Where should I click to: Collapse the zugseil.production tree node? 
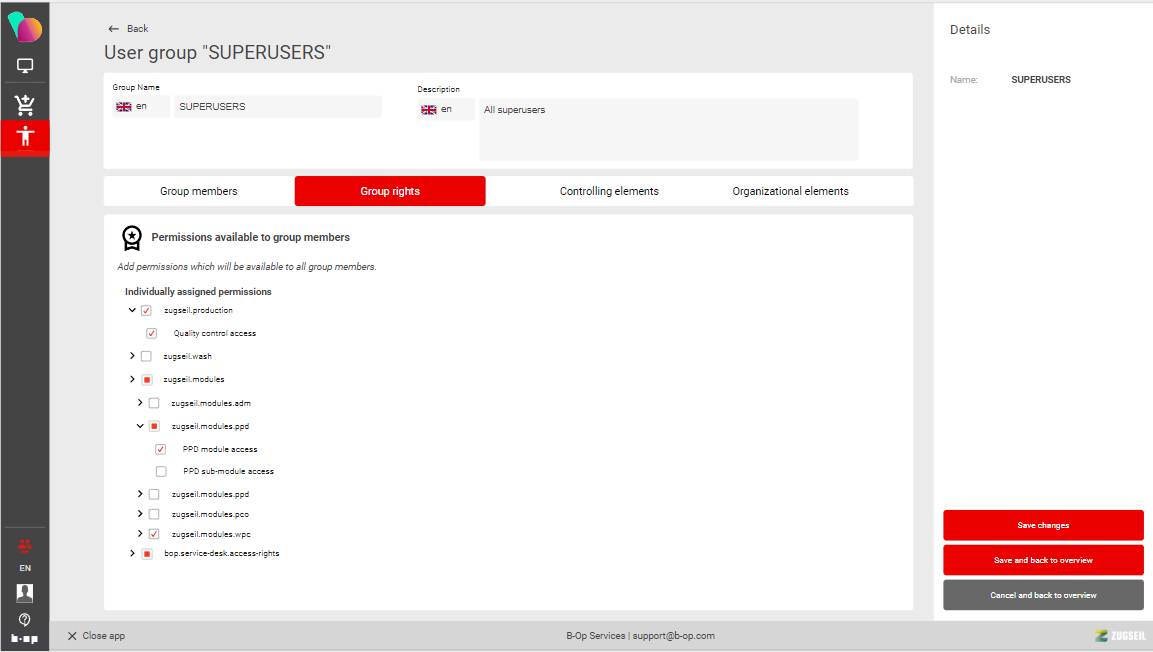132,311
